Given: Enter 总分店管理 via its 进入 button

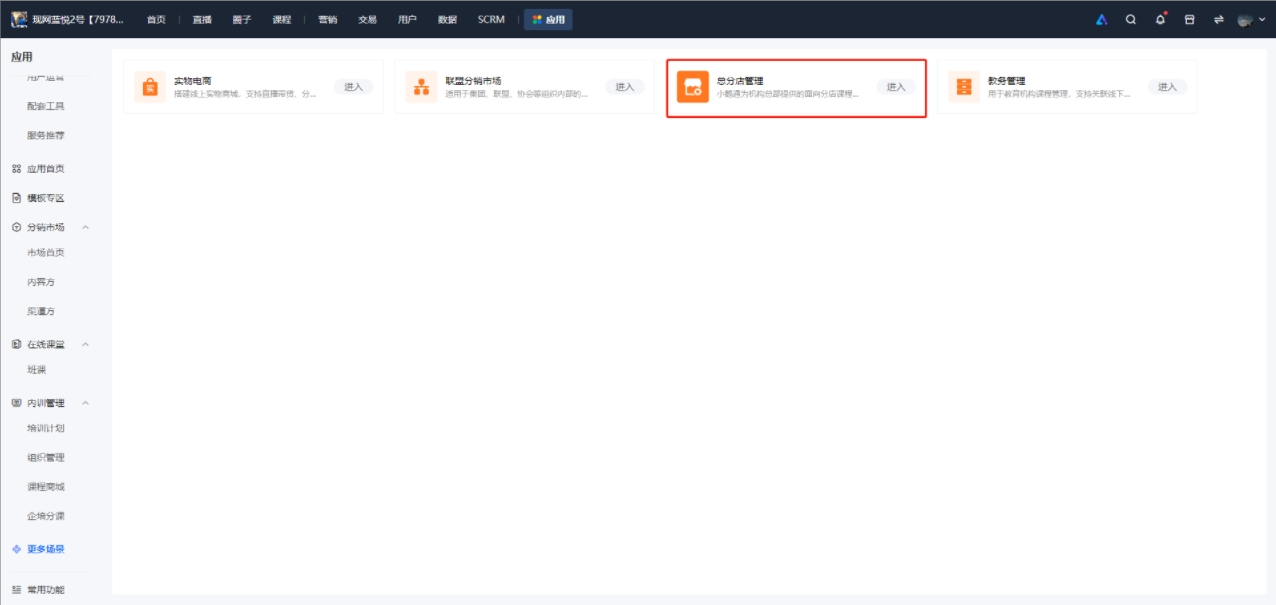Looking at the screenshot, I should point(896,87).
